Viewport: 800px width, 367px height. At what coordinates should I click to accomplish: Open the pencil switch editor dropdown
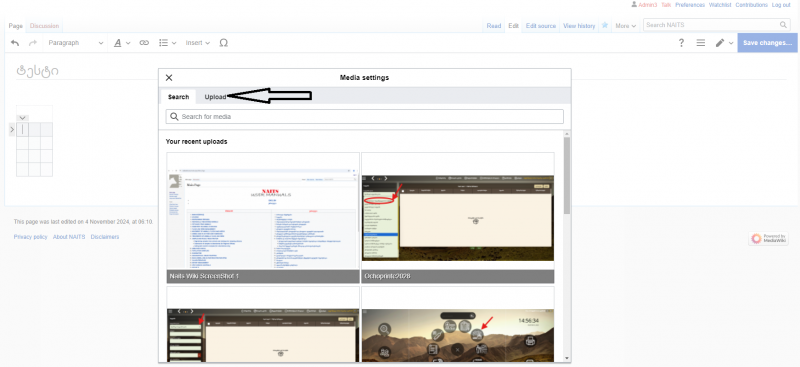[724, 43]
